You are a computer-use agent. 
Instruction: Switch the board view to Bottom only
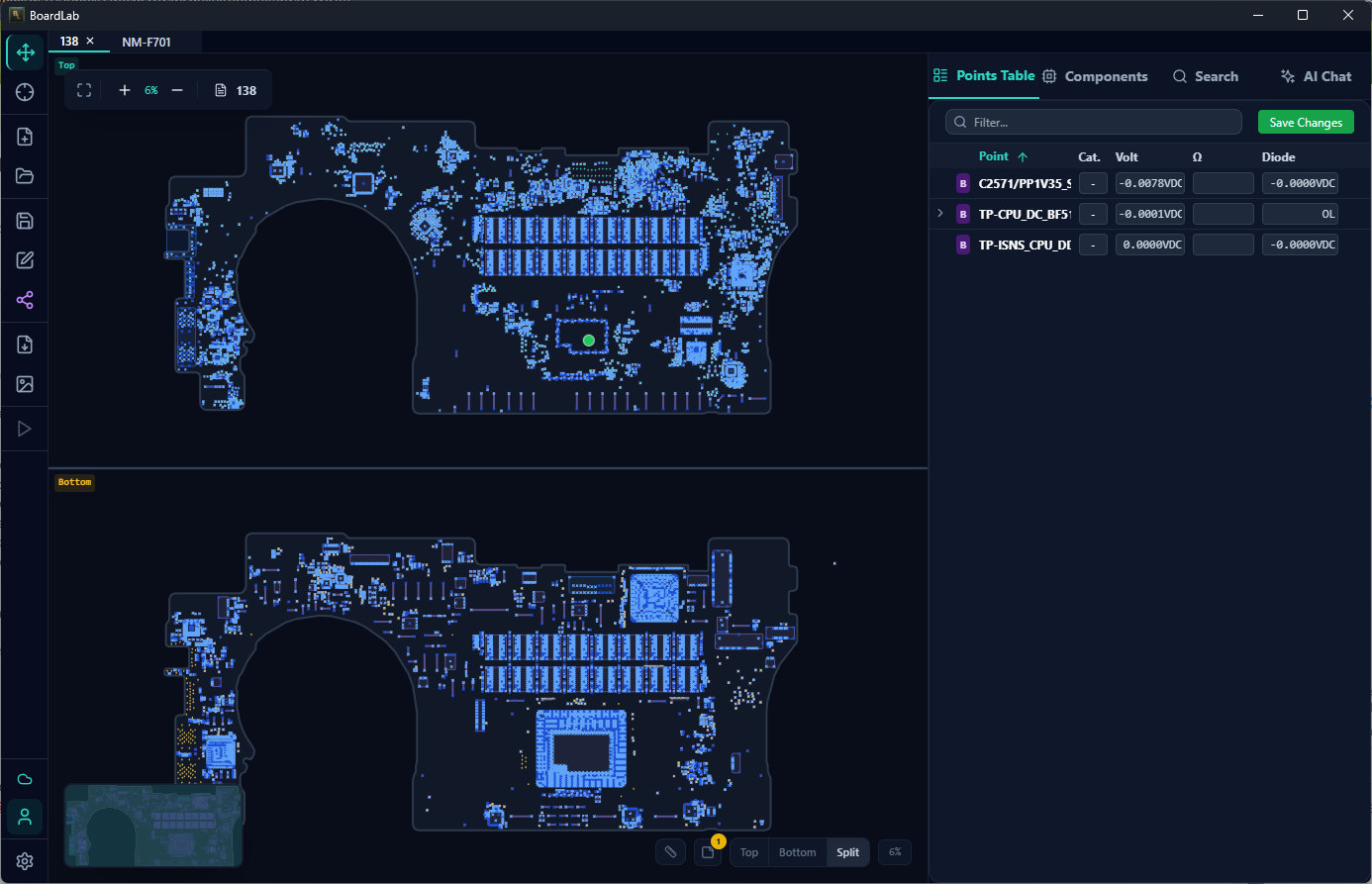coord(797,852)
